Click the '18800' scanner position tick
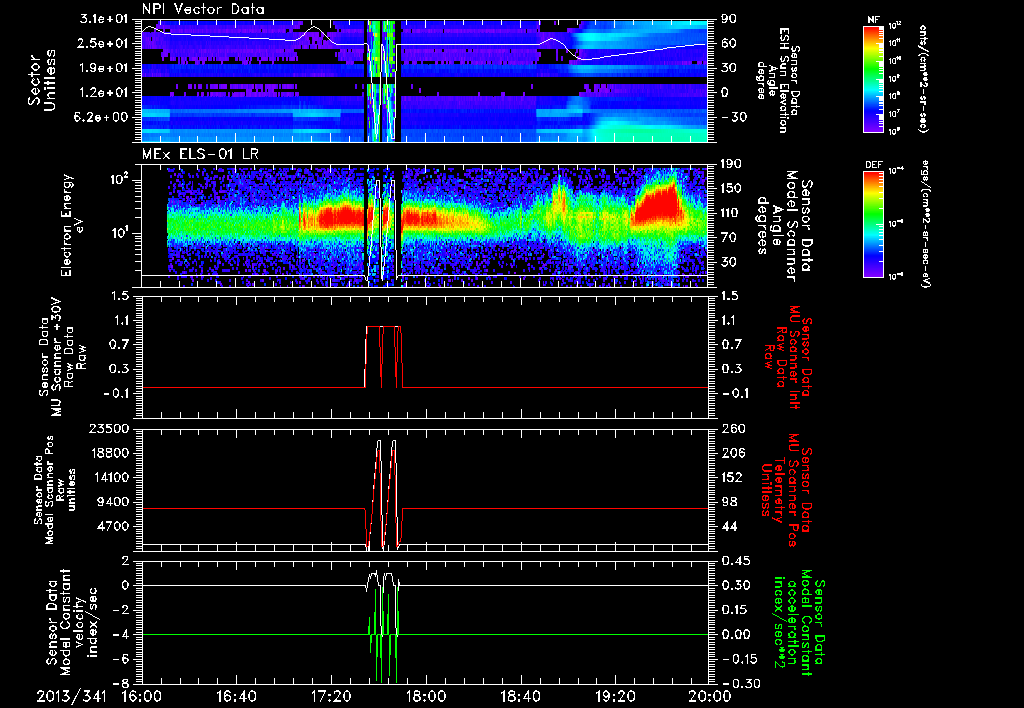Viewport: 1024px width, 708px height. pyautogui.click(x=108, y=453)
